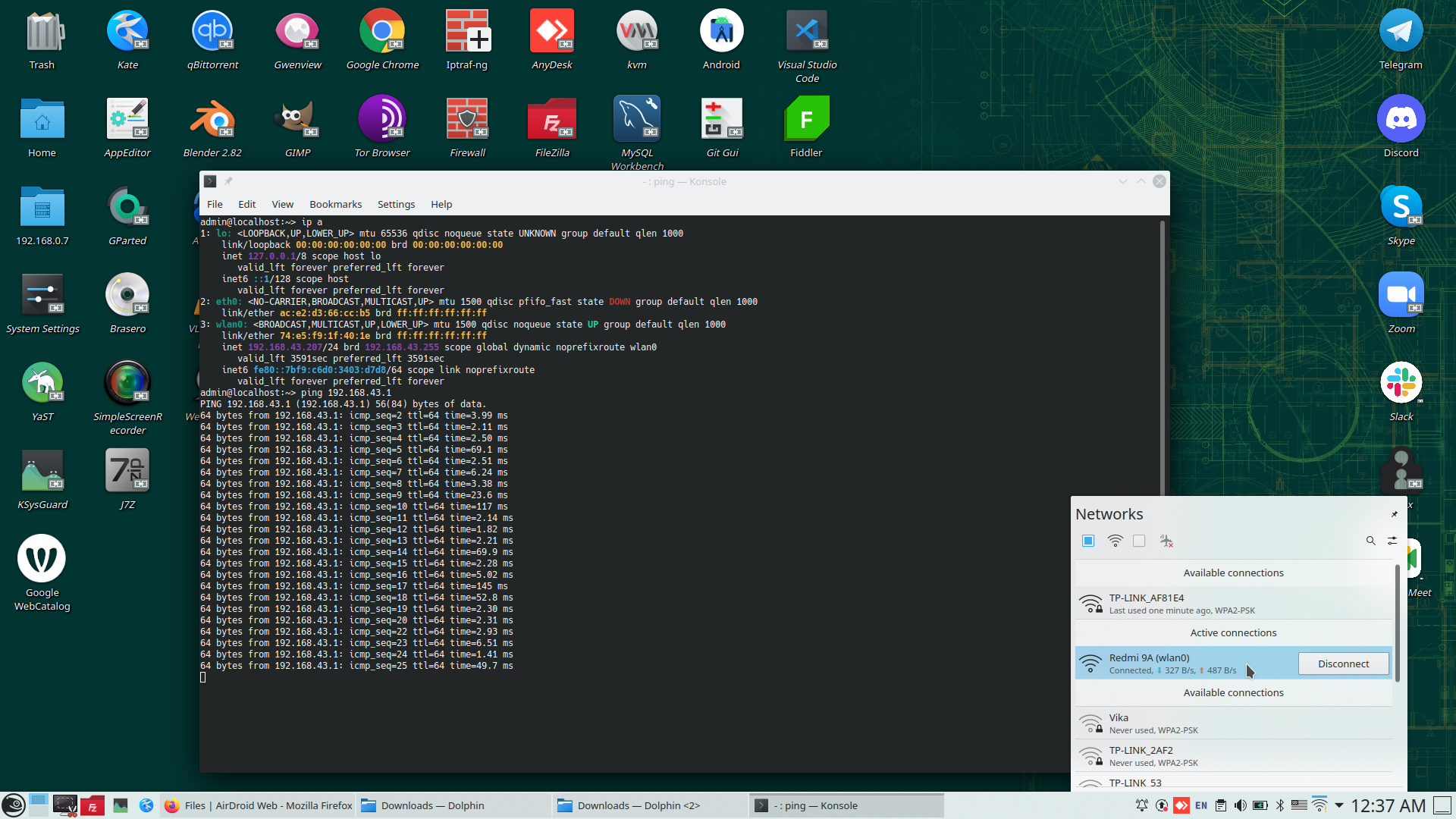
Task: Pin the Networks popup open
Action: (x=1394, y=514)
